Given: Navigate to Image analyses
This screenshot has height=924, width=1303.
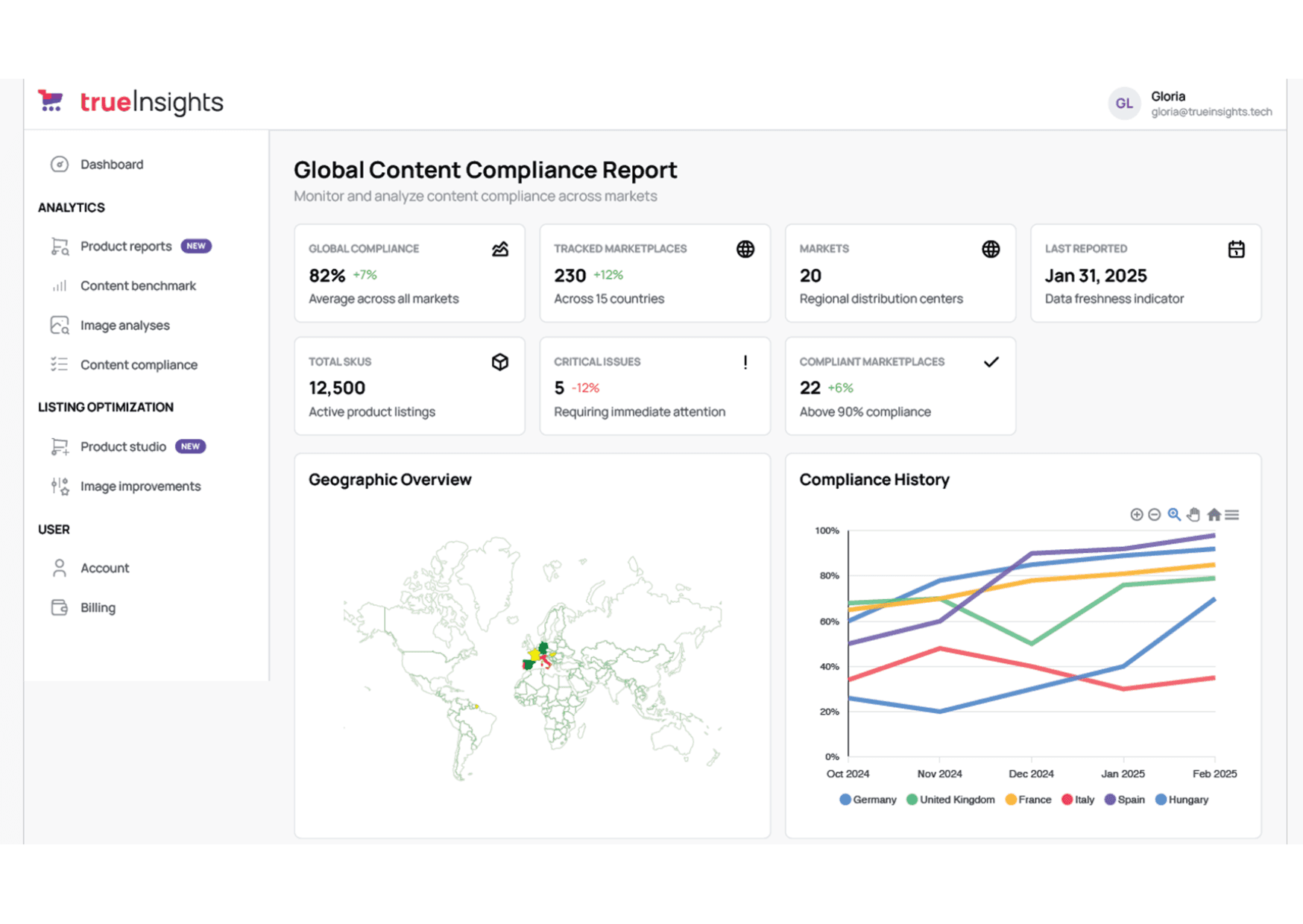Looking at the screenshot, I should 124,326.
